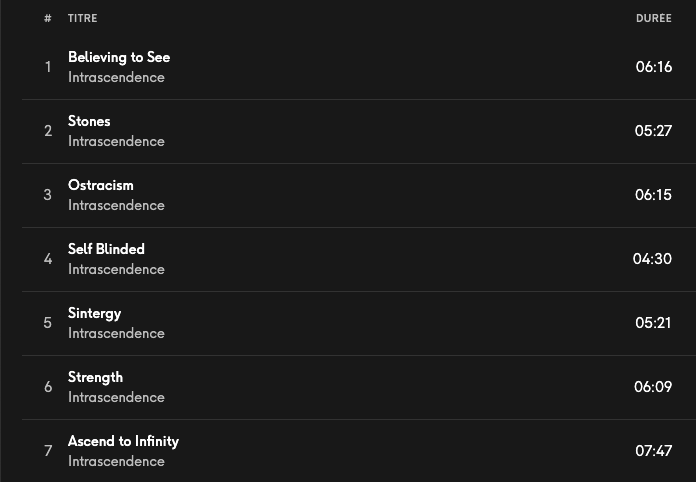
Task: Select the song titled "Stones"
Action: (x=89, y=121)
